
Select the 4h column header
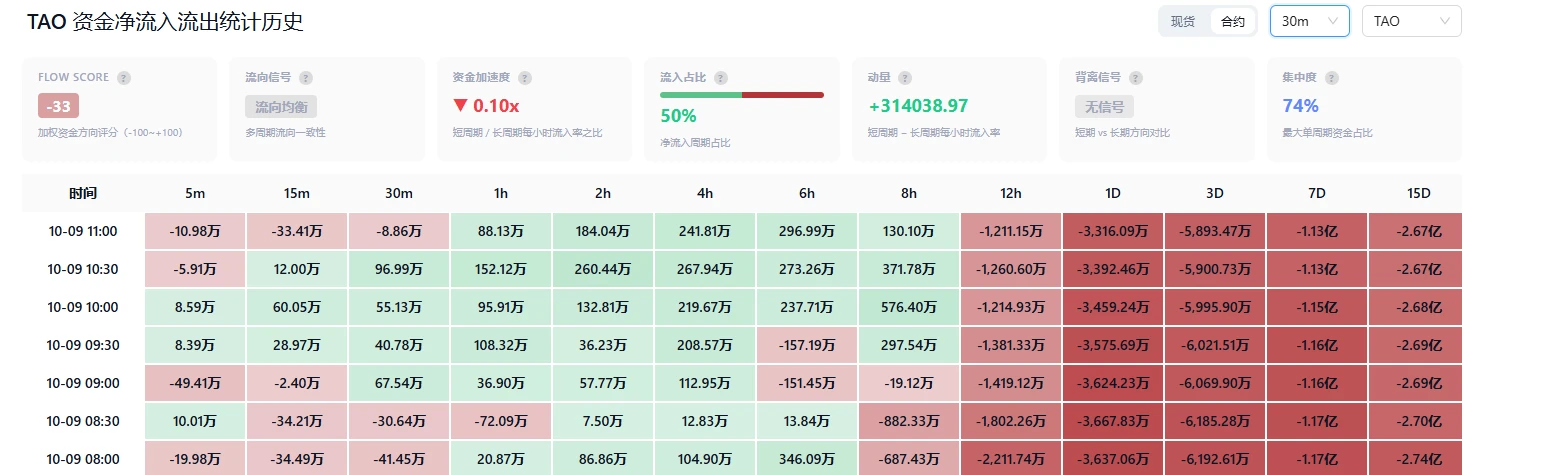click(705, 193)
